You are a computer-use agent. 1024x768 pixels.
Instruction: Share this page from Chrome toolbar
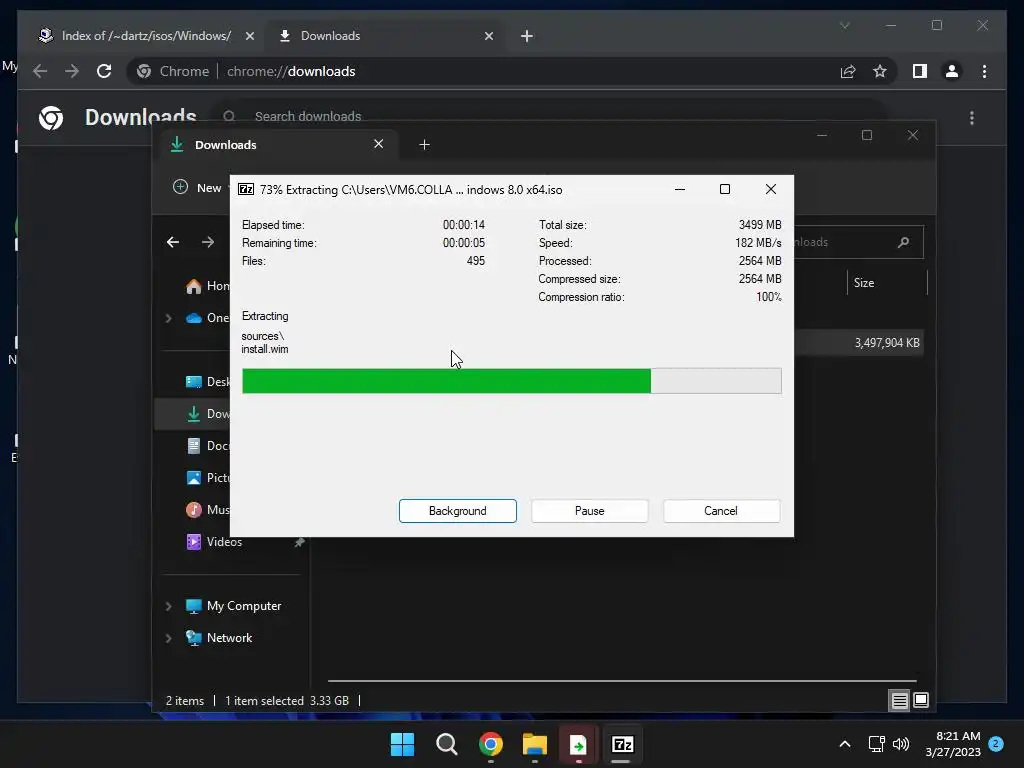point(848,71)
